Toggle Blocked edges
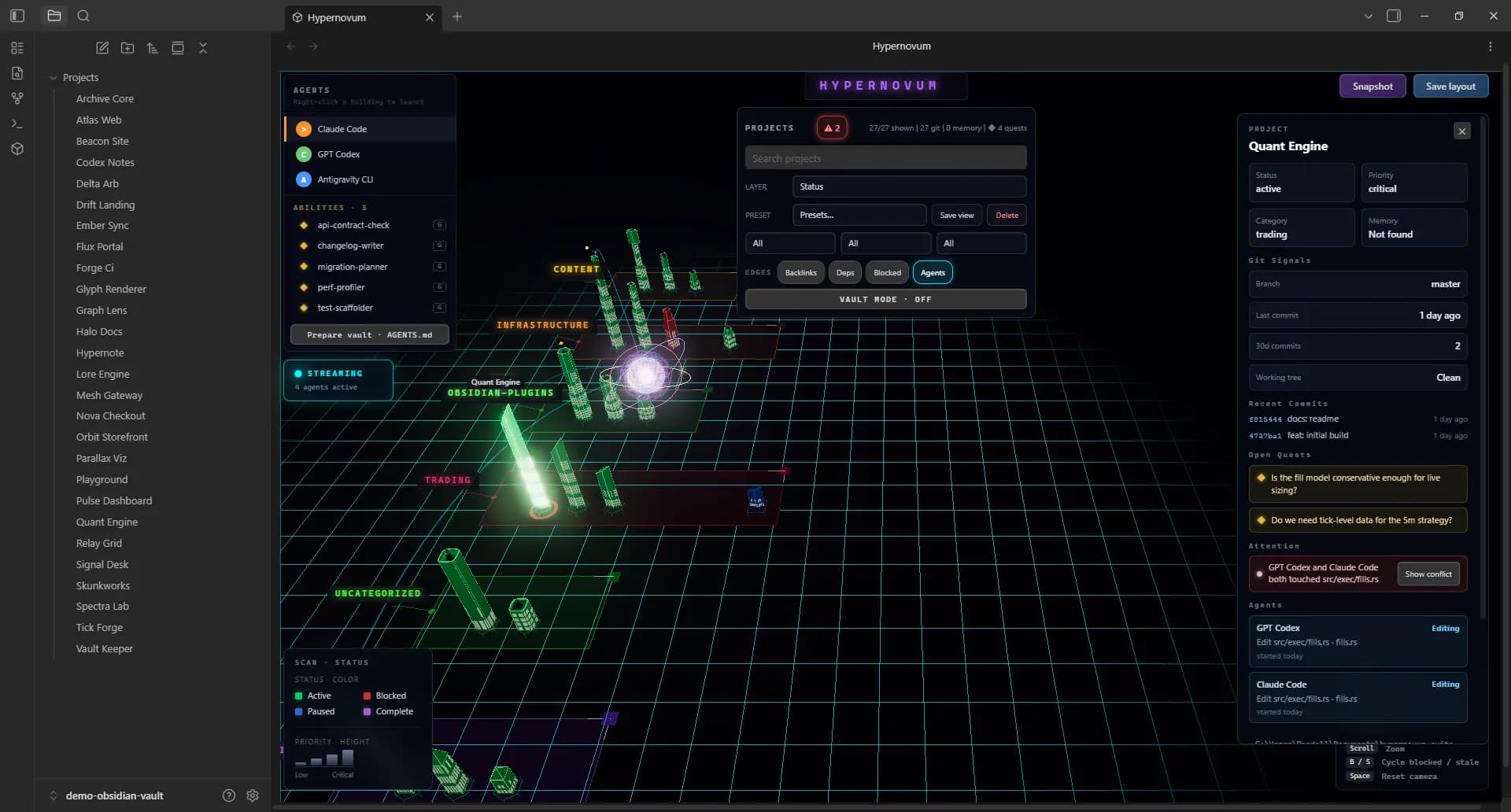This screenshot has height=812, width=1511. coord(887,273)
